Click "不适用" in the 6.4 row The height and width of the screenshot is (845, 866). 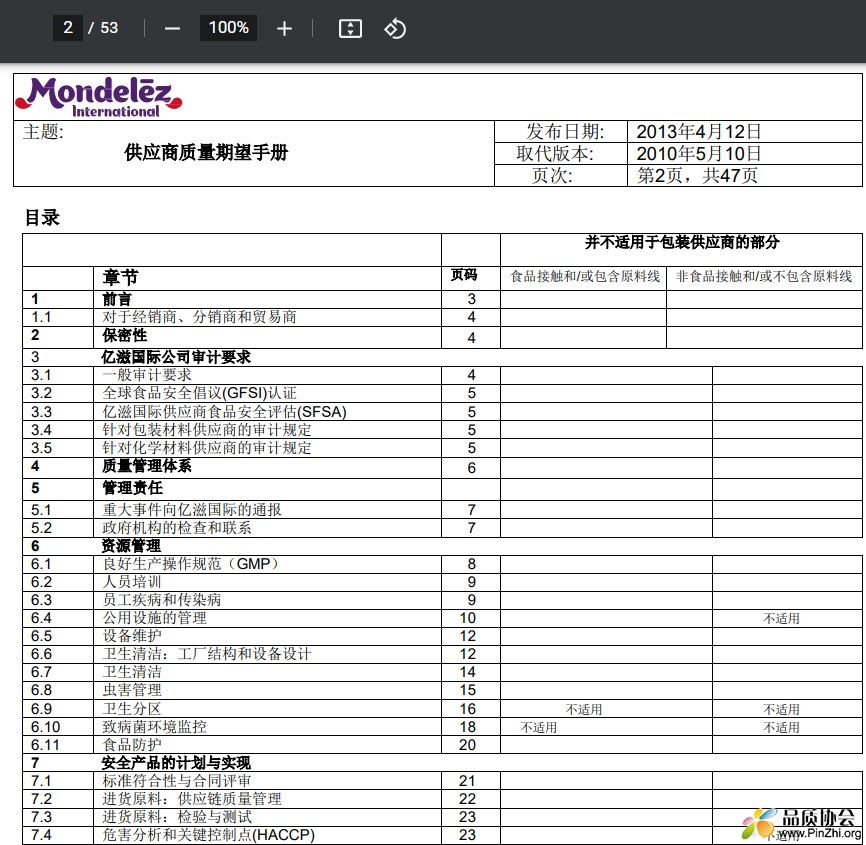781,619
